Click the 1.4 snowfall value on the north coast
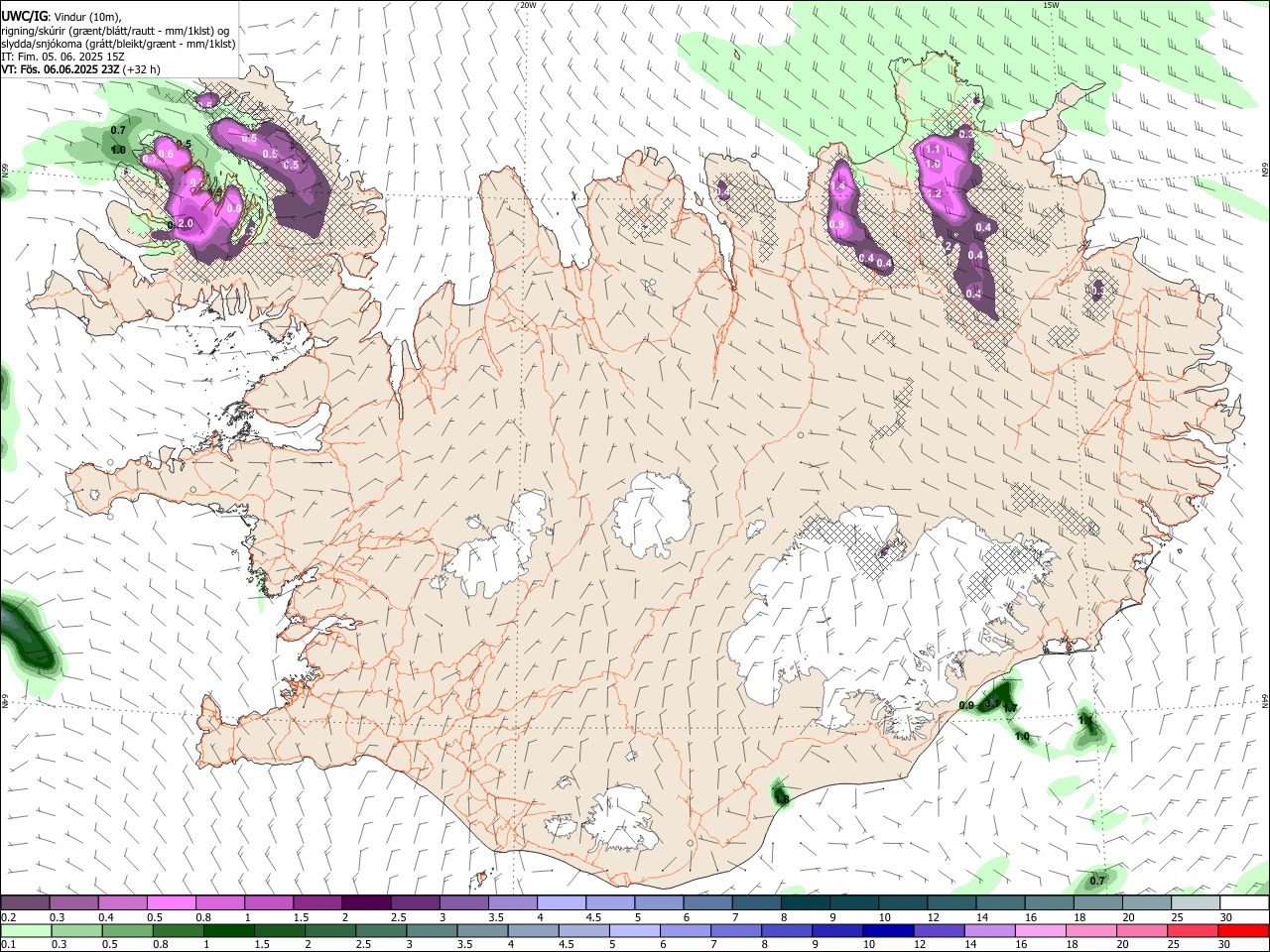The image size is (1270, 952). pyautogui.click(x=837, y=186)
